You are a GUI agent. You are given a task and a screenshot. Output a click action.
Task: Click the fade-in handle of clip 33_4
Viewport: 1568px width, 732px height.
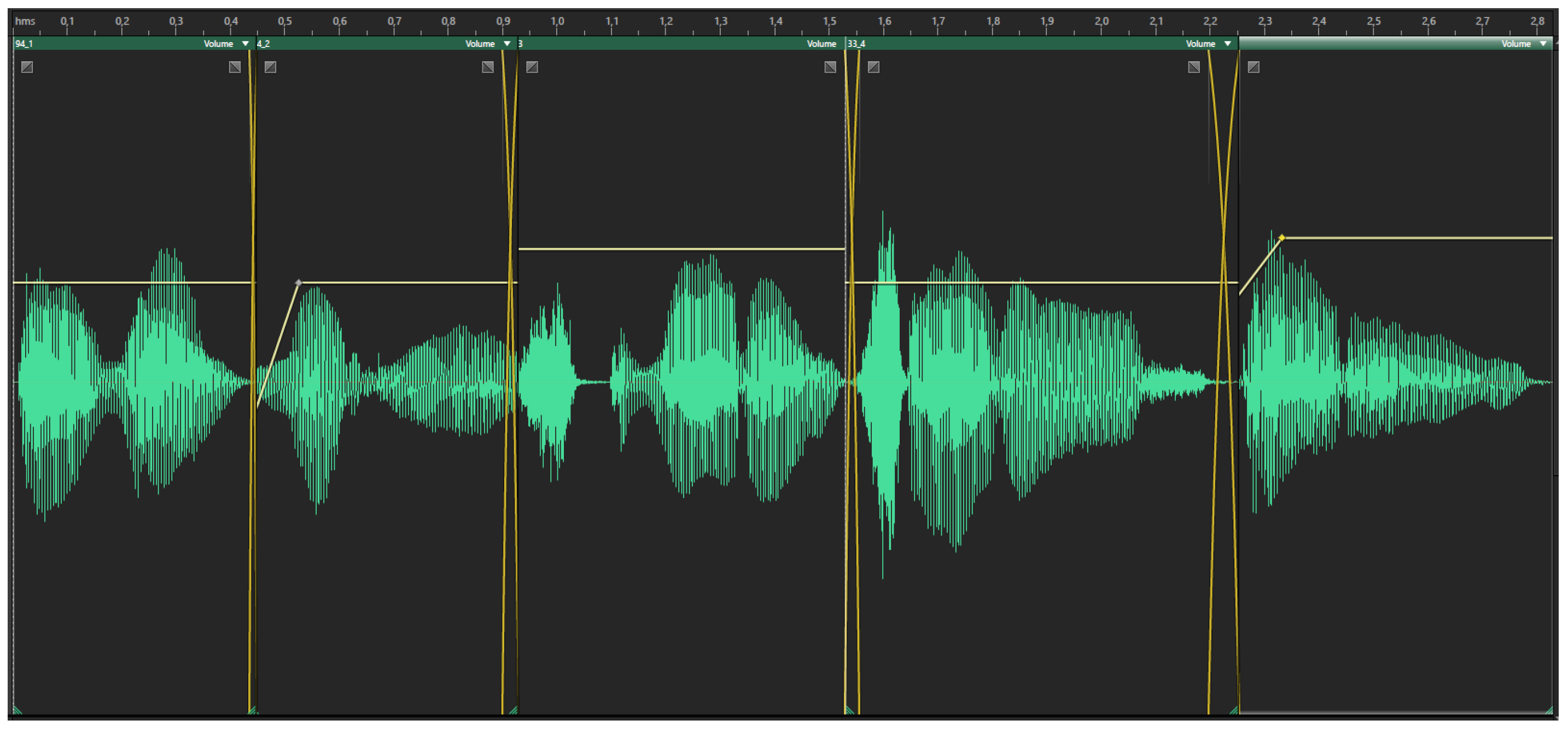click(x=873, y=67)
